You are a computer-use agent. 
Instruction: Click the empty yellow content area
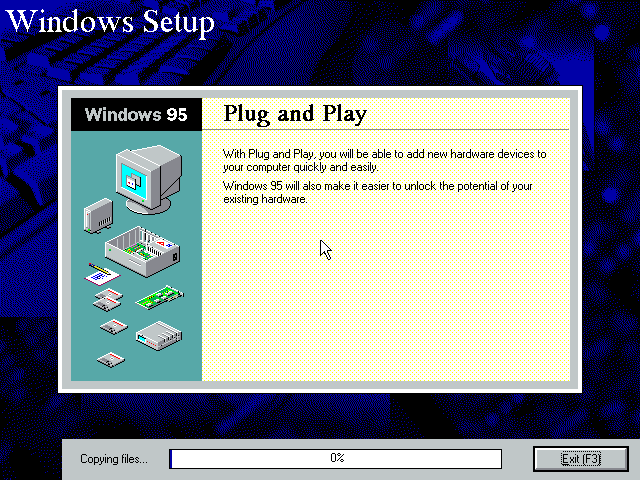tap(386, 294)
